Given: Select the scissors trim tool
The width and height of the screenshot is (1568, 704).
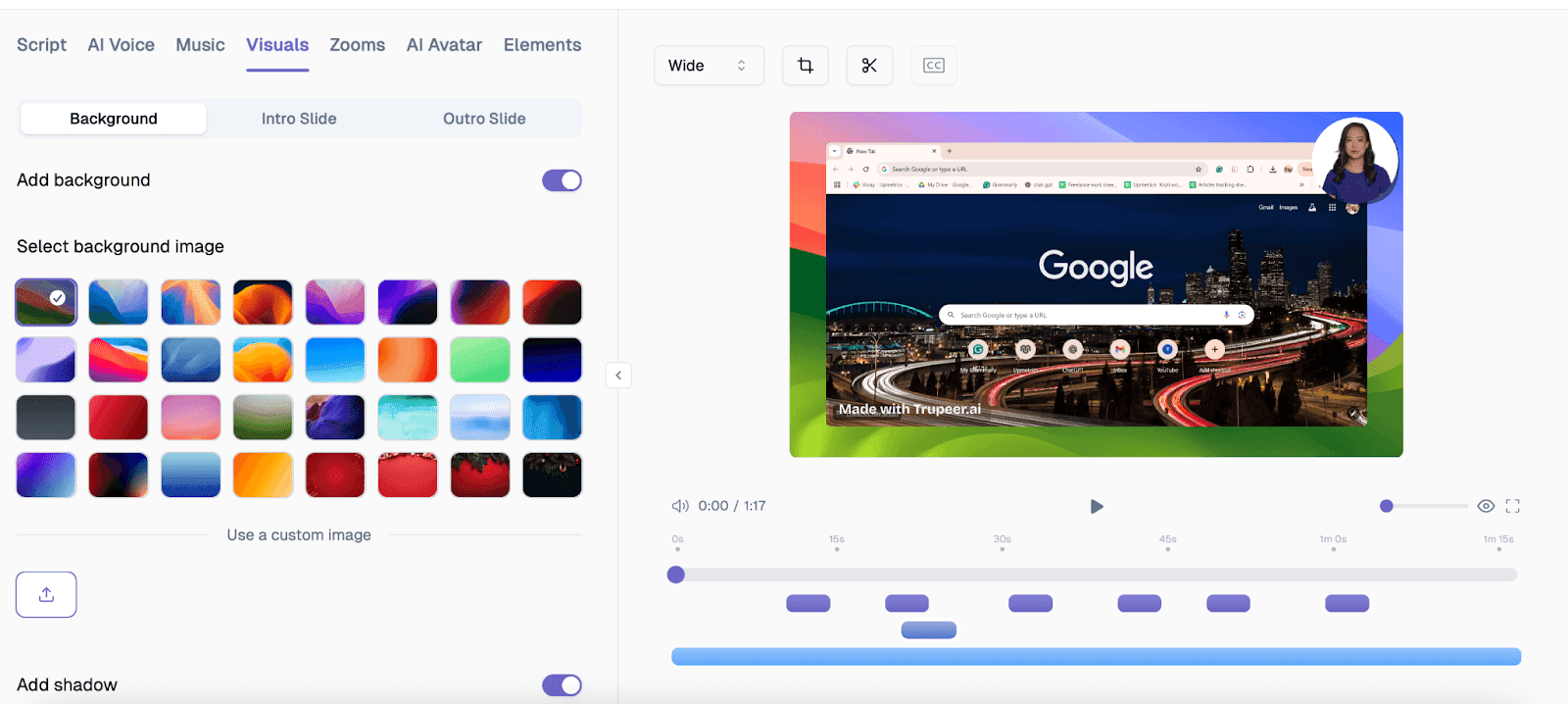Looking at the screenshot, I should point(869,66).
